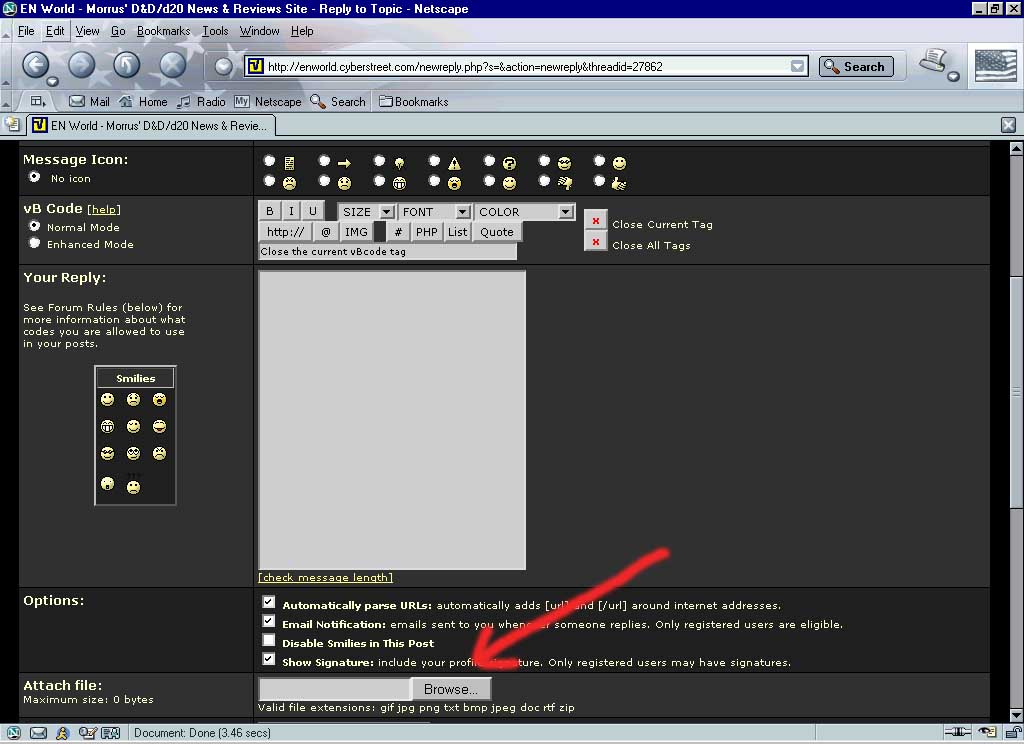
Task: Insert the first smiley in the Smilies box
Action: pyautogui.click(x=108, y=399)
